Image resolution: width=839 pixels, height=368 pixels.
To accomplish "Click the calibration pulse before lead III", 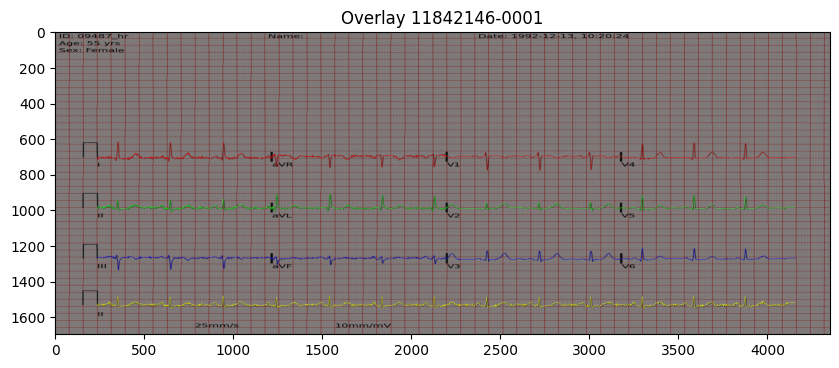I will click(90, 251).
